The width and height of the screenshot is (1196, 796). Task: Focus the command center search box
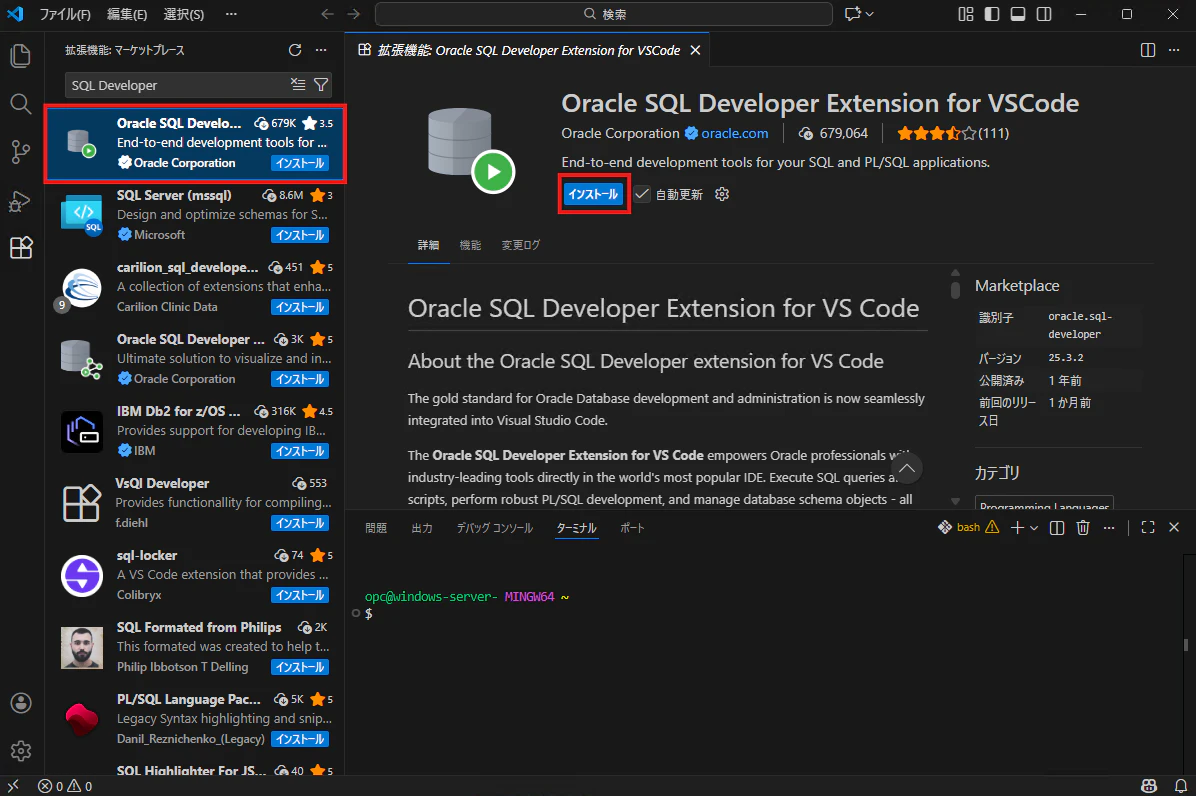[x=603, y=14]
